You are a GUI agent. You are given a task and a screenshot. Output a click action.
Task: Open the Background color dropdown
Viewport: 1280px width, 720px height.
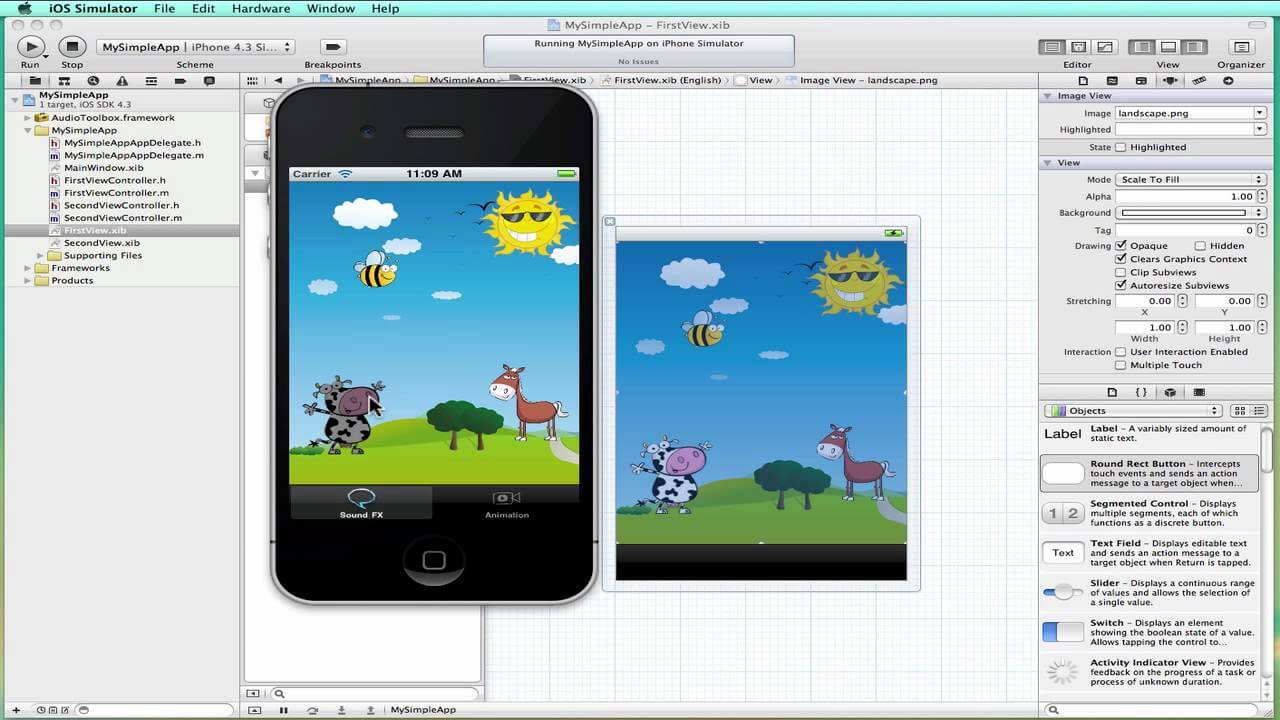(x=1191, y=213)
